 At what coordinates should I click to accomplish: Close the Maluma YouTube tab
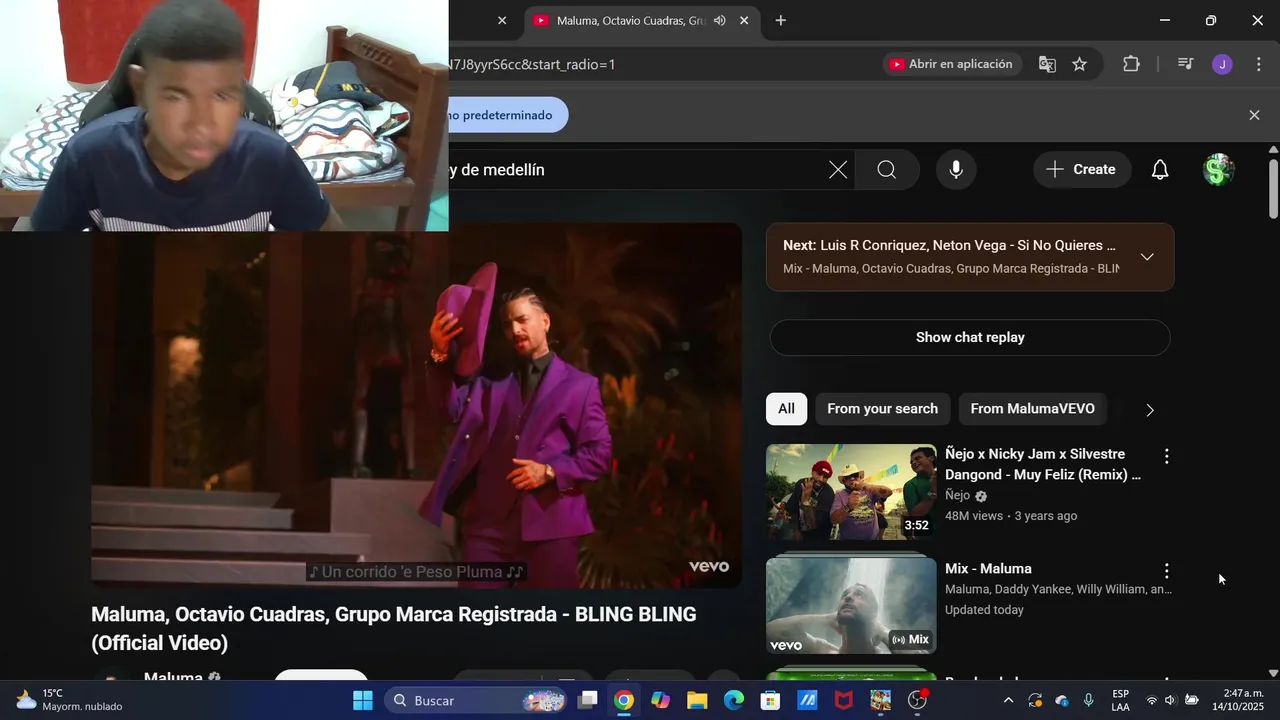[744, 20]
